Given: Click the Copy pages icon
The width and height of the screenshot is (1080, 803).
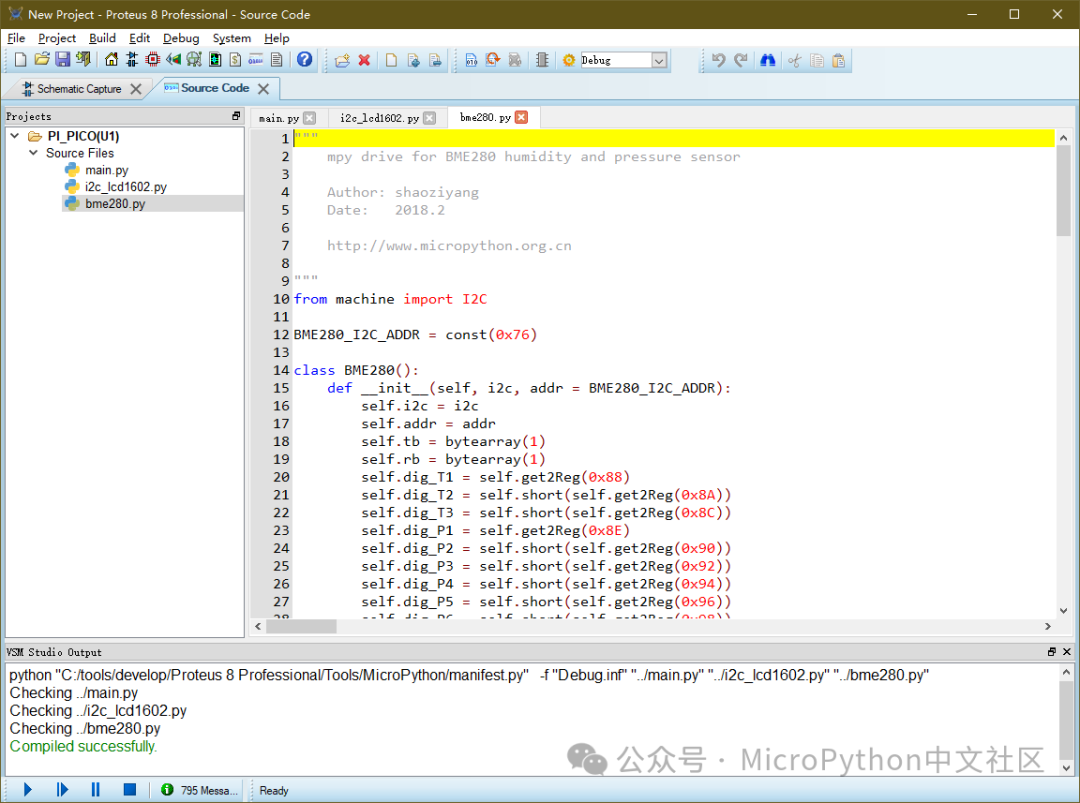Looking at the screenshot, I should point(817,61).
